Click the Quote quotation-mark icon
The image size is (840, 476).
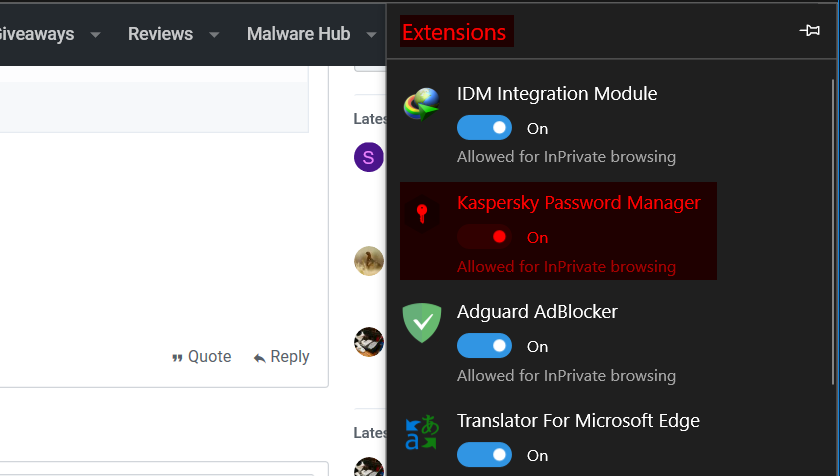tap(177, 357)
